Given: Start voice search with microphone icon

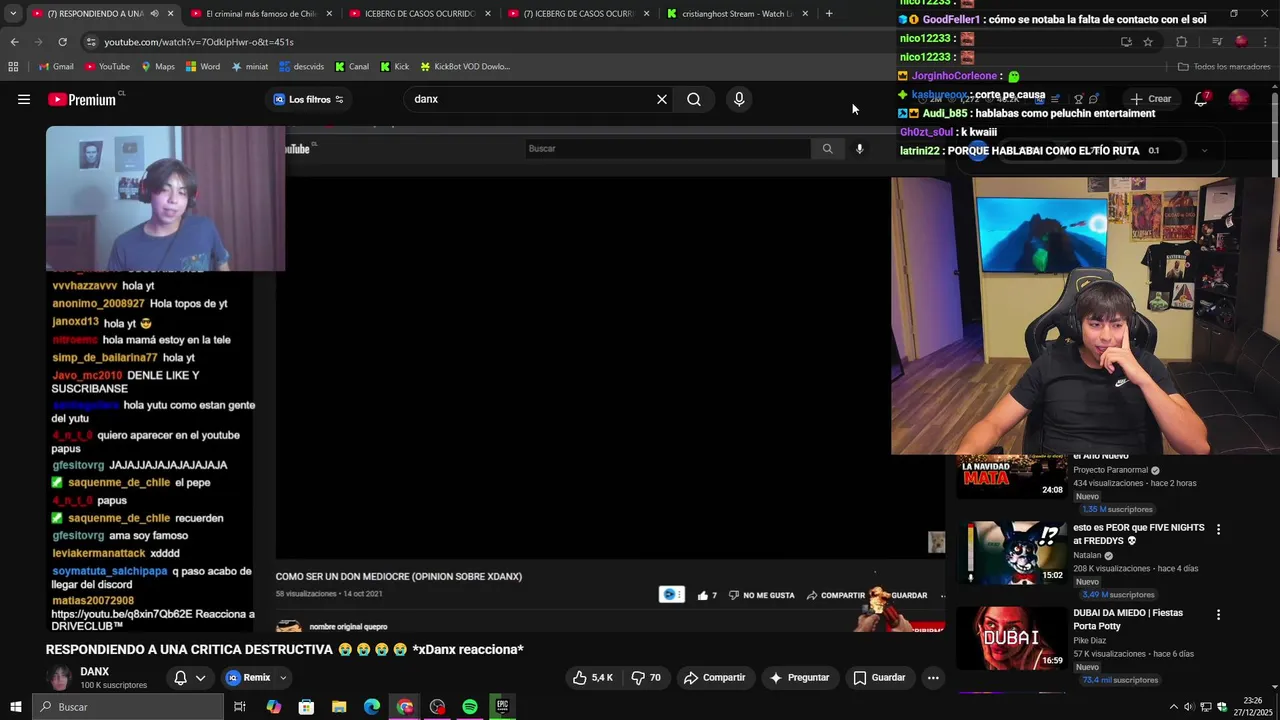Looking at the screenshot, I should point(739,99).
